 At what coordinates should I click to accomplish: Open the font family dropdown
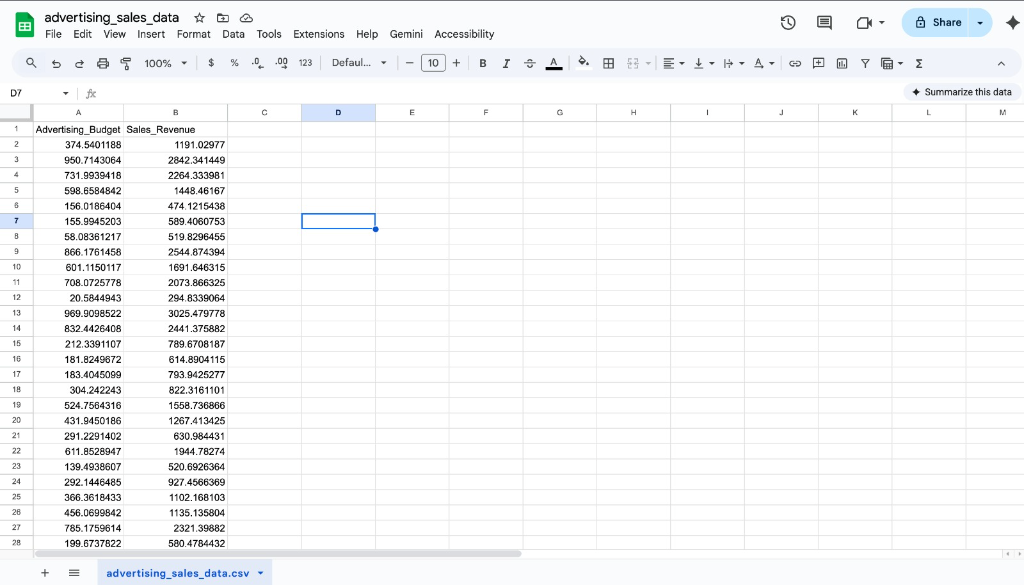pos(358,63)
